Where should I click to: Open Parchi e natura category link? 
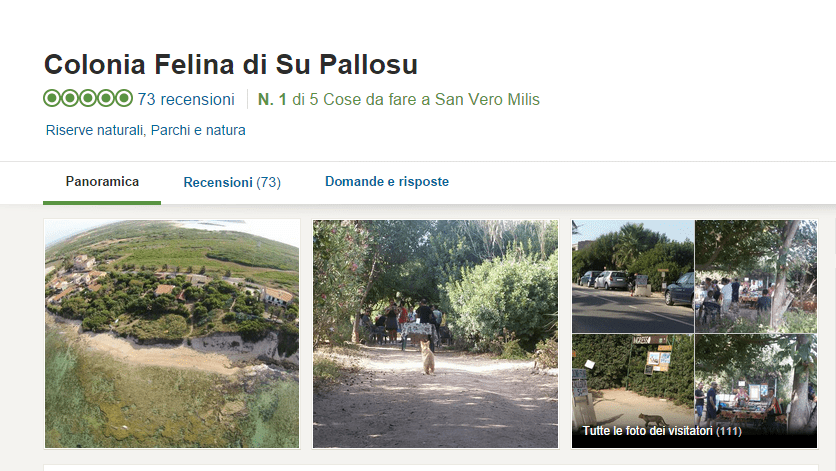[x=198, y=130]
